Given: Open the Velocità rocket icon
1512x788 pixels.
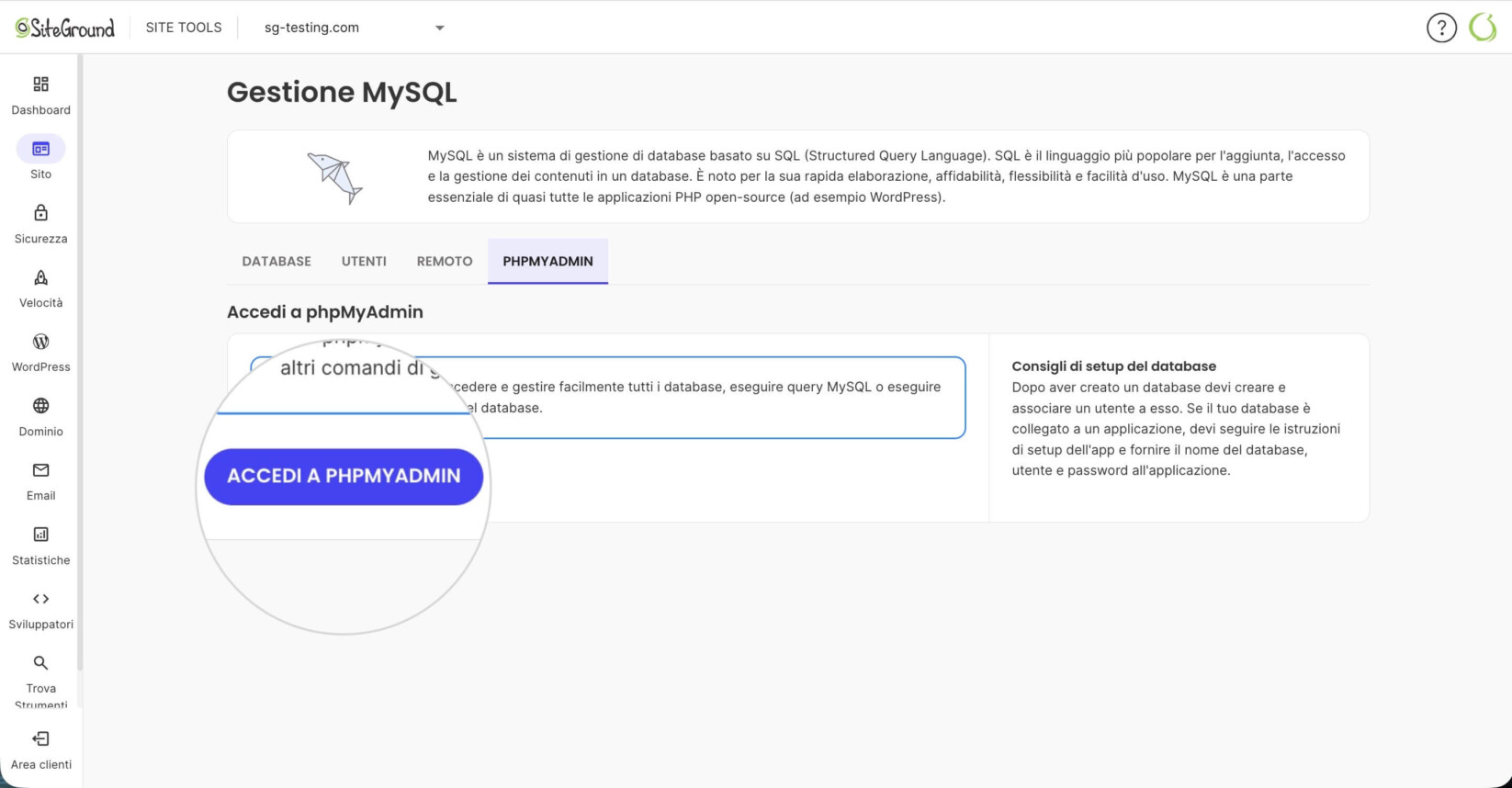Looking at the screenshot, I should (x=40, y=277).
